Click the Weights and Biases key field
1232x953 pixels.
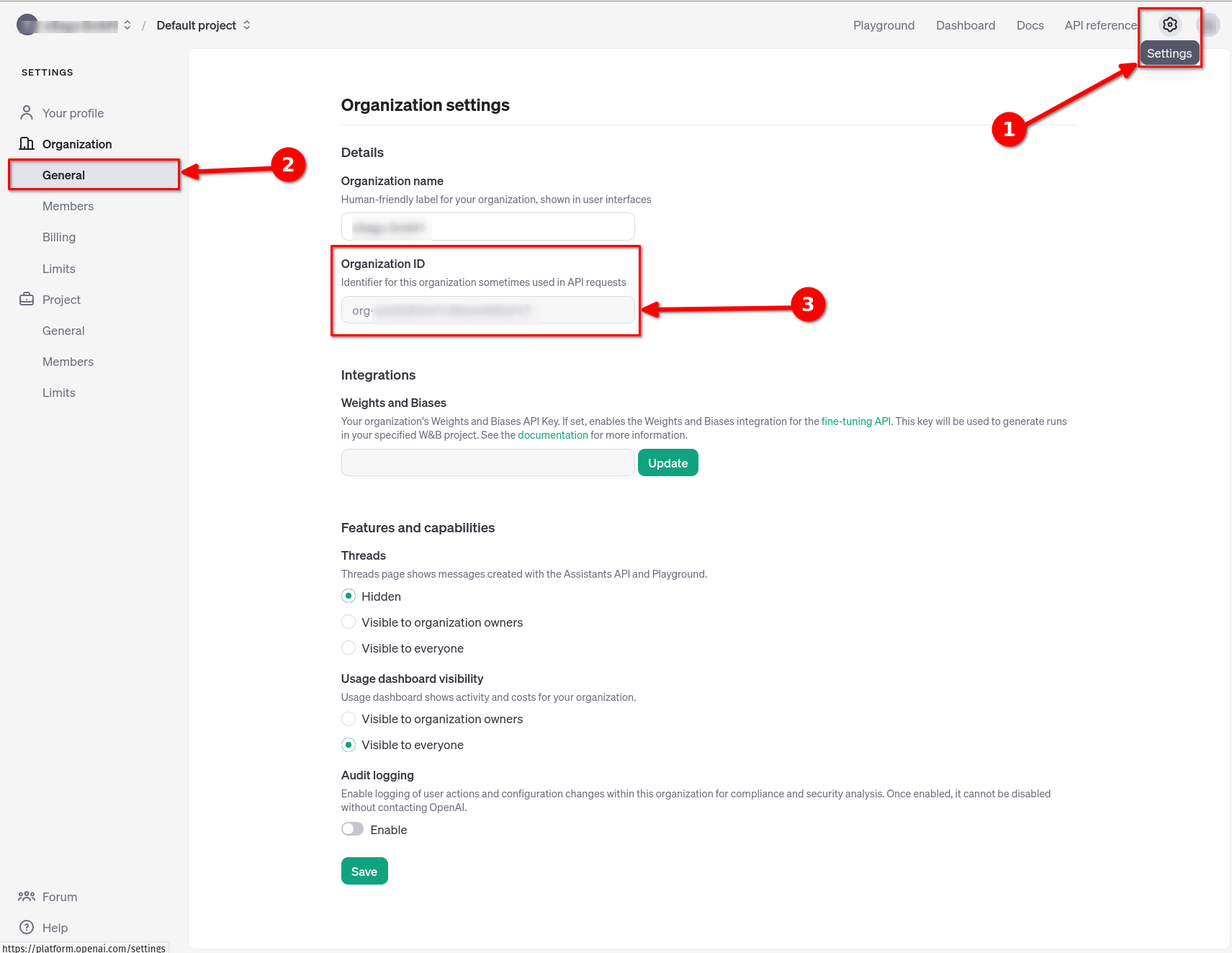487,463
